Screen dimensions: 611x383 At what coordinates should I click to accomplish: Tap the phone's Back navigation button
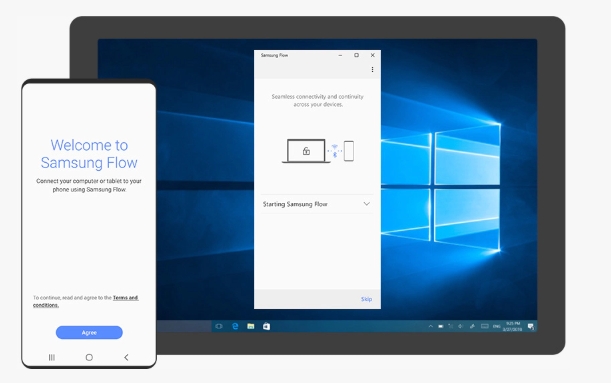coord(126,357)
